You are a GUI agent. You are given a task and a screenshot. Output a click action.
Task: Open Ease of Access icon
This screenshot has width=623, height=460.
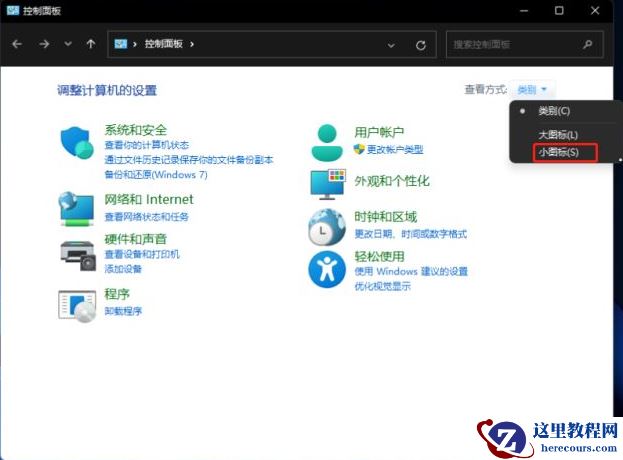pos(327,269)
